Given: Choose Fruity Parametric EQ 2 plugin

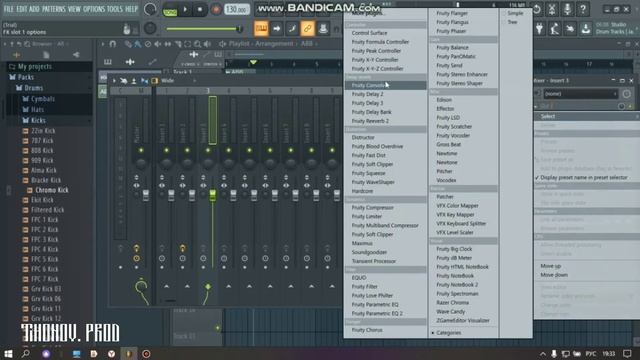Looking at the screenshot, I should tap(377, 313).
